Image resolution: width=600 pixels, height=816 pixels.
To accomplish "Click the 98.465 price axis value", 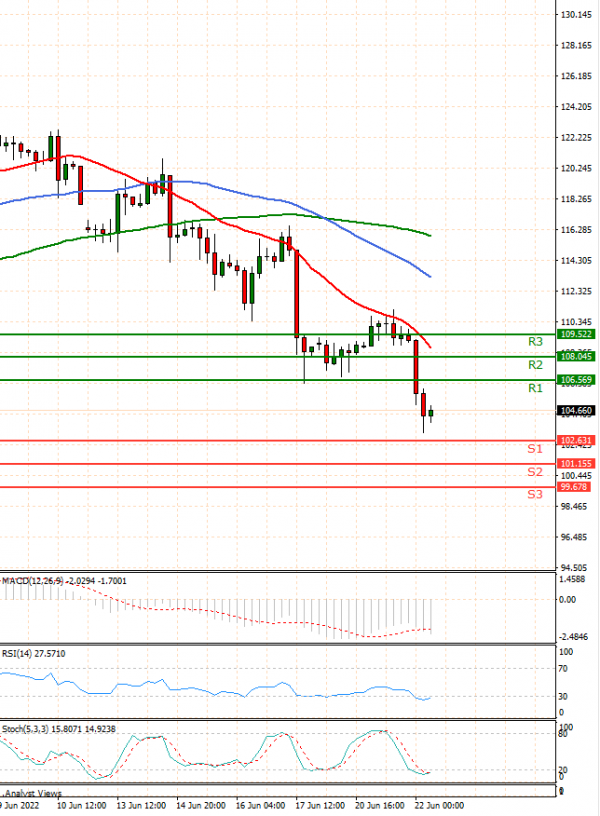I will tap(574, 506).
